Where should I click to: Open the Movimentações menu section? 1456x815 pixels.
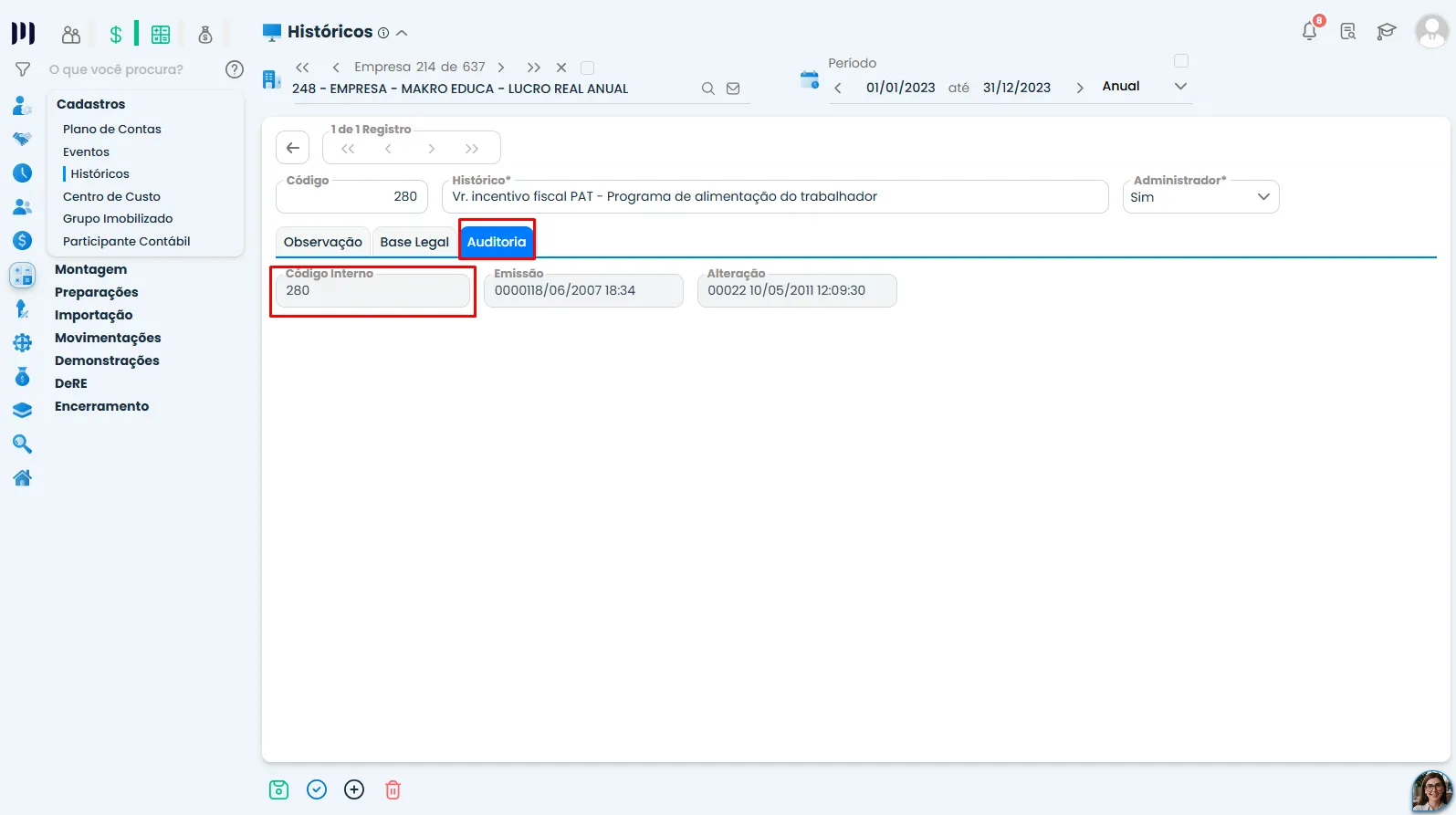pos(108,338)
